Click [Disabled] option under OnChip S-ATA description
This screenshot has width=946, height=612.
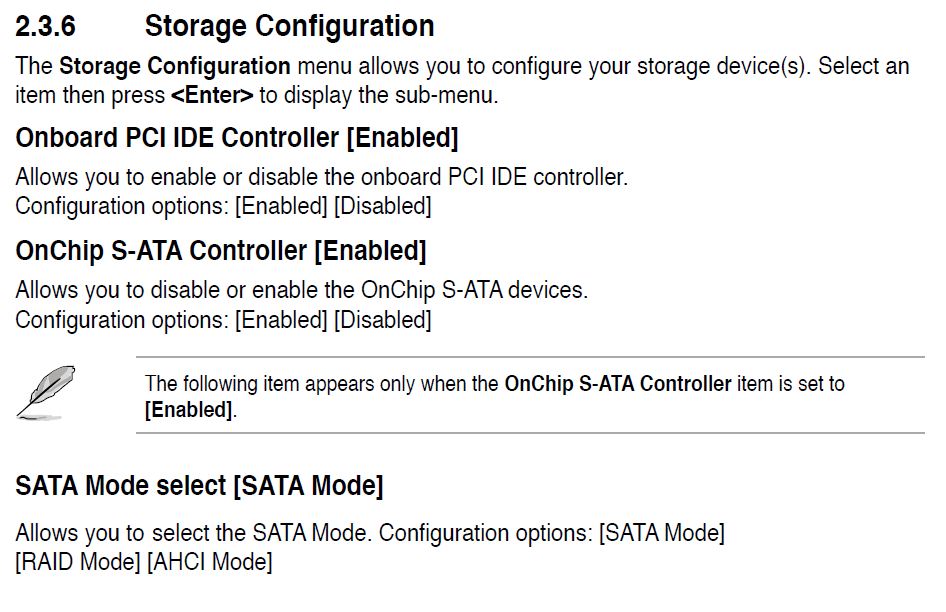click(x=383, y=320)
